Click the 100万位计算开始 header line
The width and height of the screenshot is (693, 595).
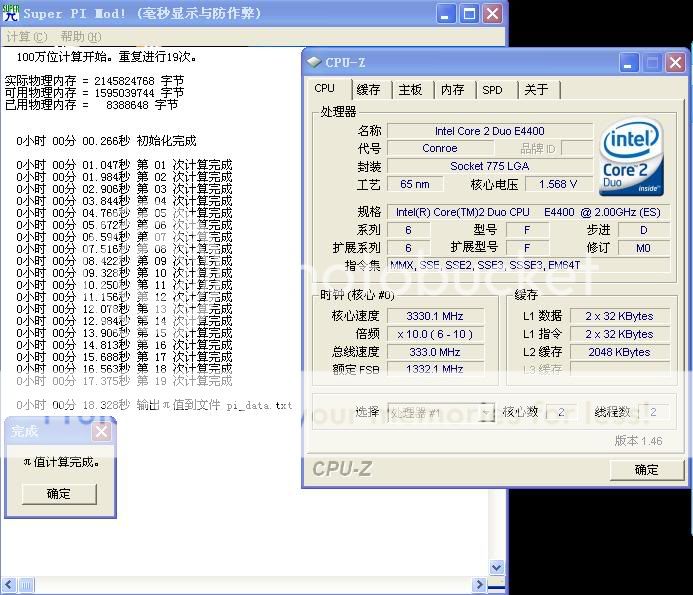[x=107, y=57]
